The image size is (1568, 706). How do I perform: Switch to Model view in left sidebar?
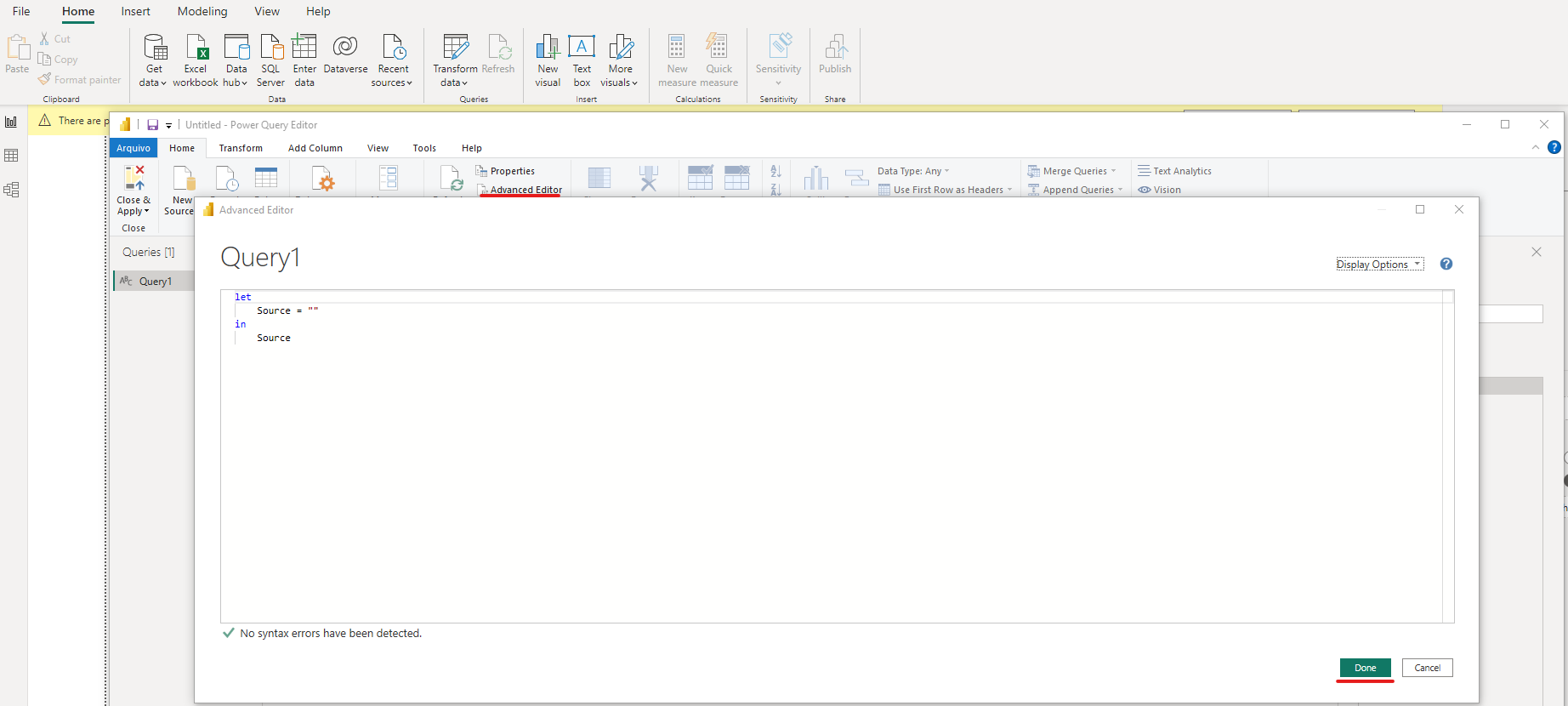[x=11, y=190]
